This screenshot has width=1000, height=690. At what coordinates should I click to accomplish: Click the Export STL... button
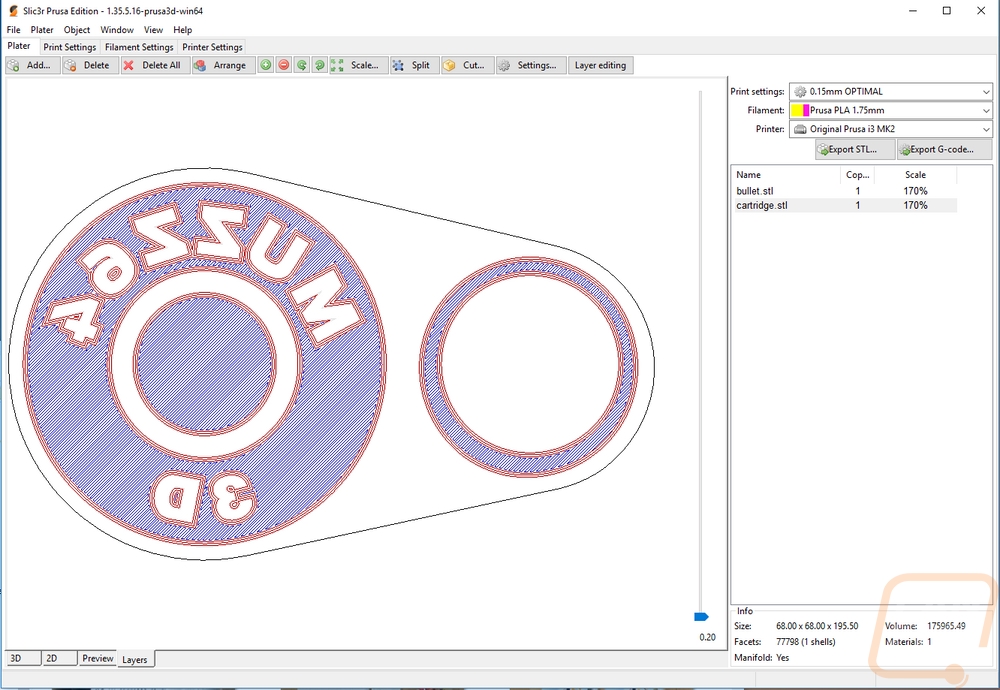point(854,150)
